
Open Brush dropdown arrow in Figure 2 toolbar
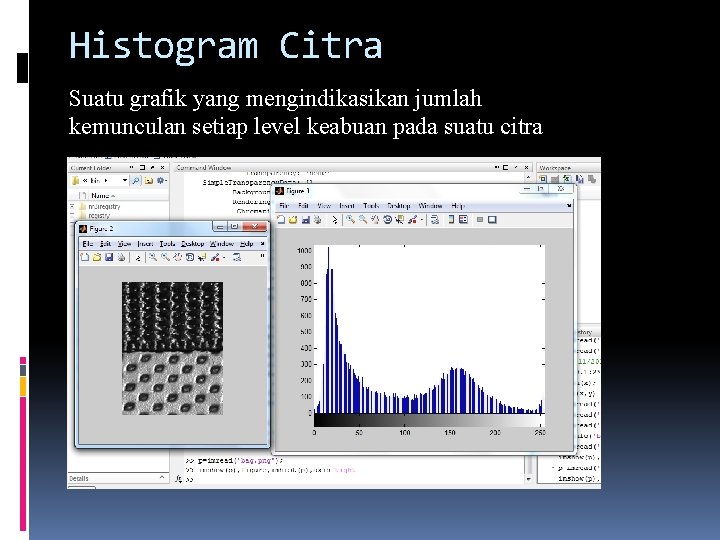pyautogui.click(x=224, y=258)
